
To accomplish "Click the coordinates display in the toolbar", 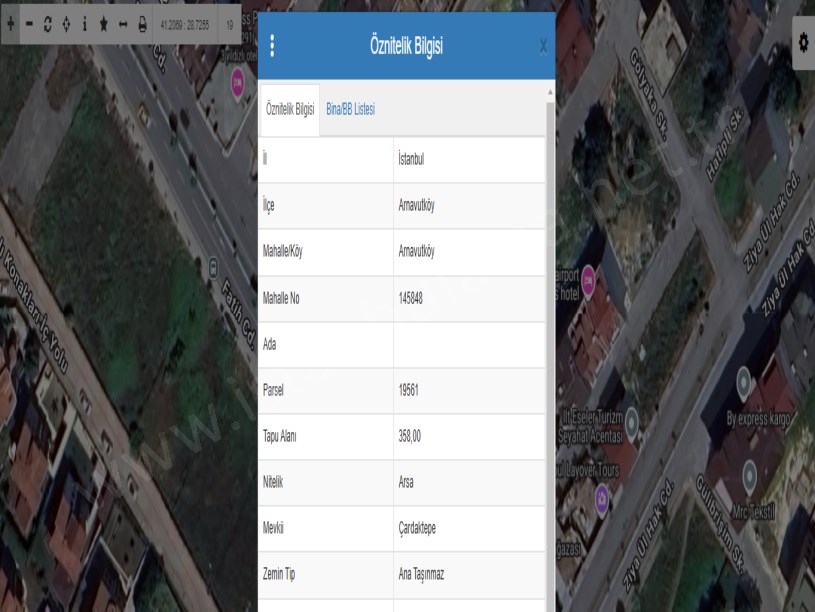I will 185,23.
